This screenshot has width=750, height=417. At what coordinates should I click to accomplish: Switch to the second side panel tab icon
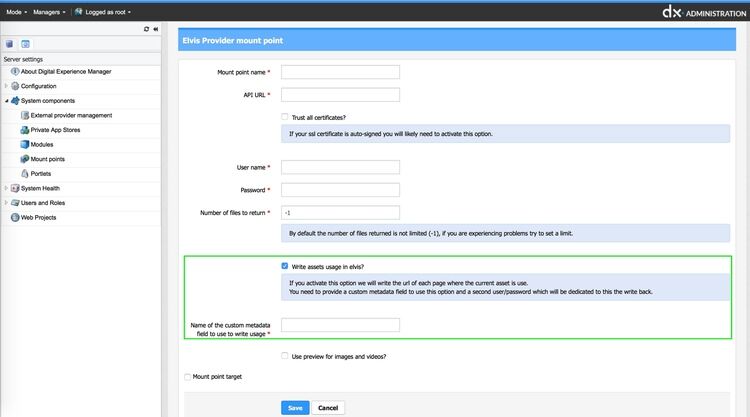pyautogui.click(x=25, y=44)
